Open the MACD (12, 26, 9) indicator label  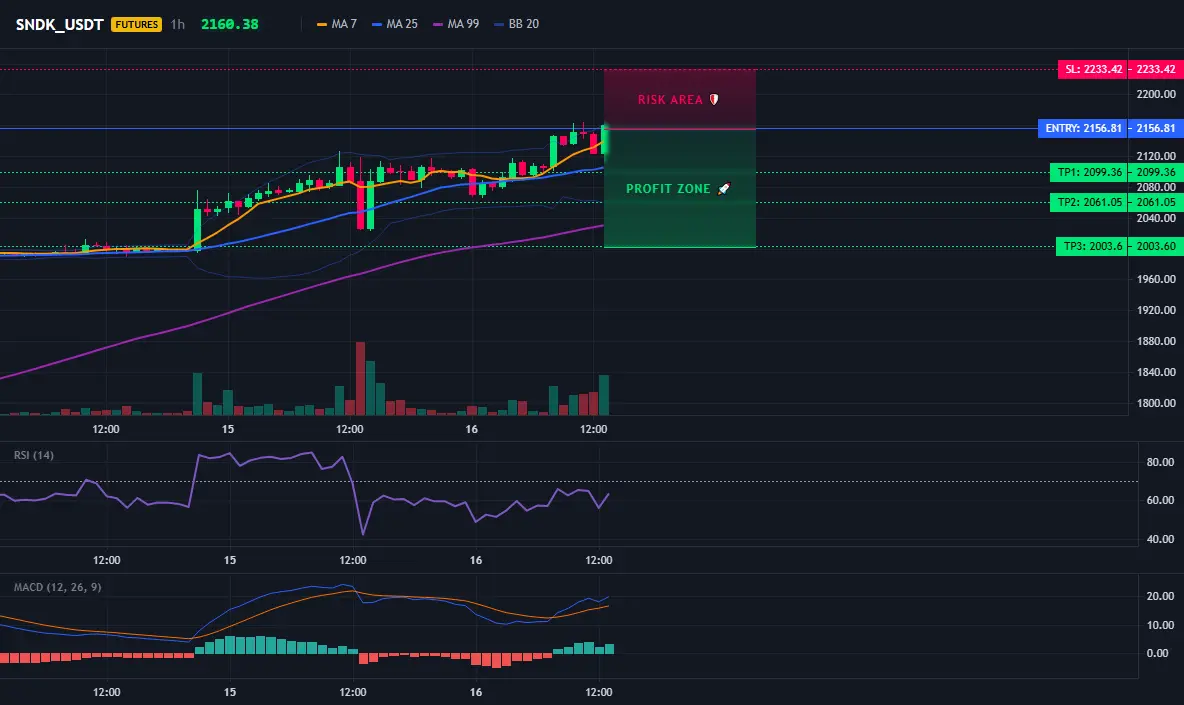click(57, 587)
